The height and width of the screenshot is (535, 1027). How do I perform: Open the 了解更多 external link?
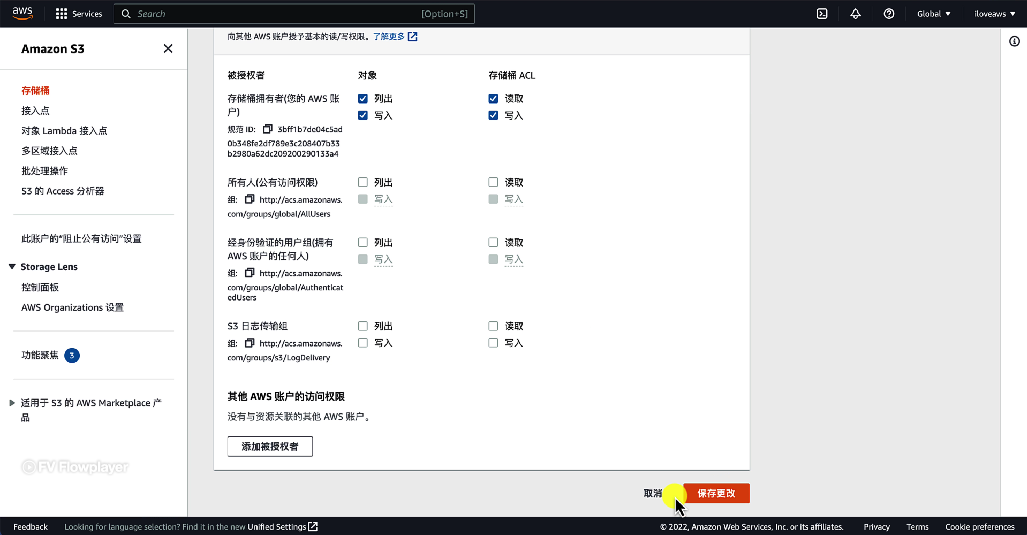[x=395, y=37]
